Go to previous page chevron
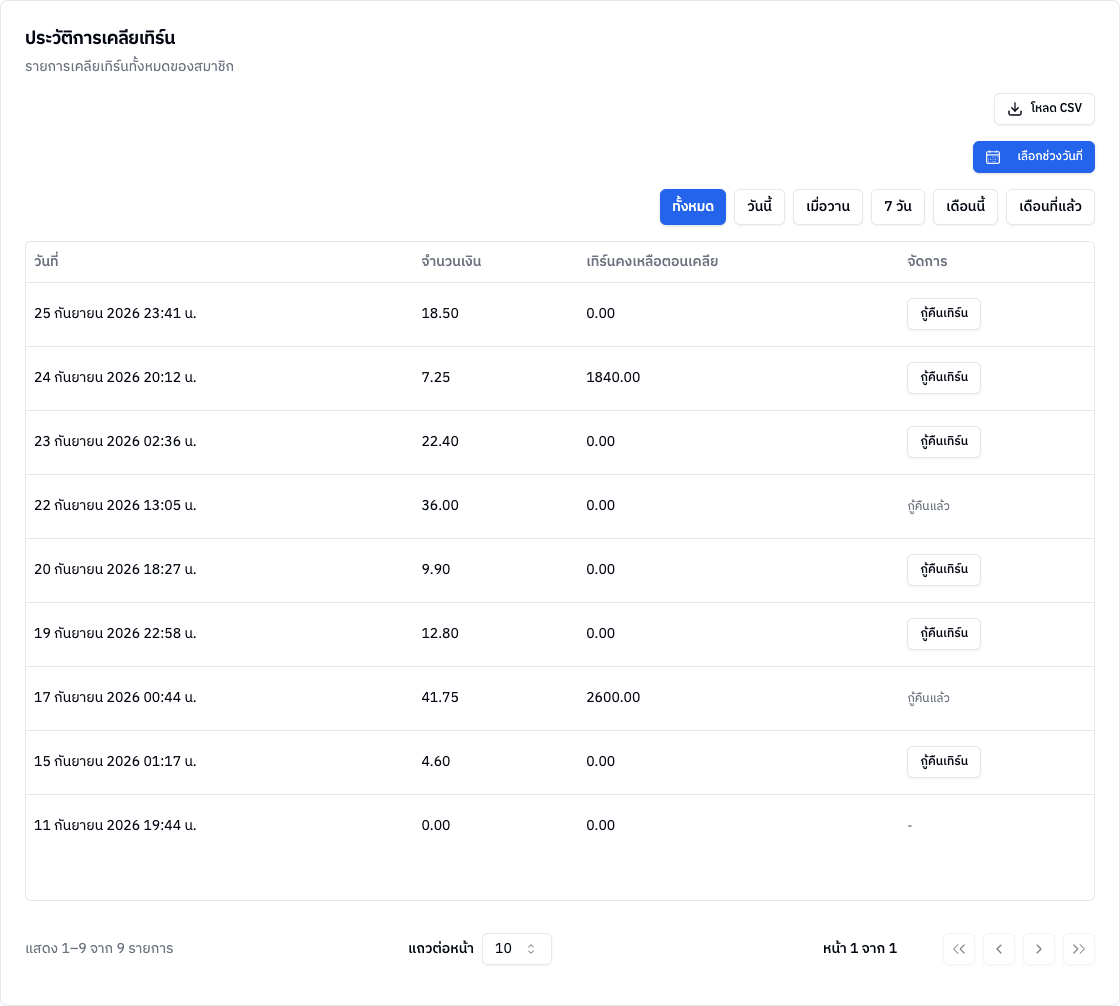The width and height of the screenshot is (1120, 1006). point(999,949)
